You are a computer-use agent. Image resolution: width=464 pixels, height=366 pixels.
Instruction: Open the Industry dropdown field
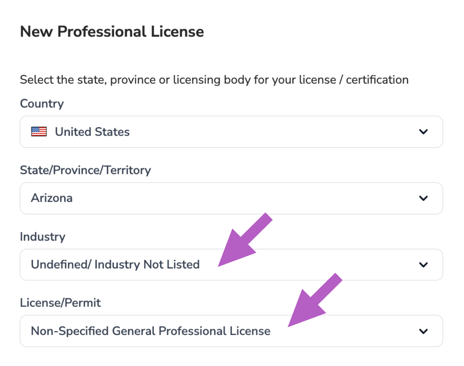231,265
